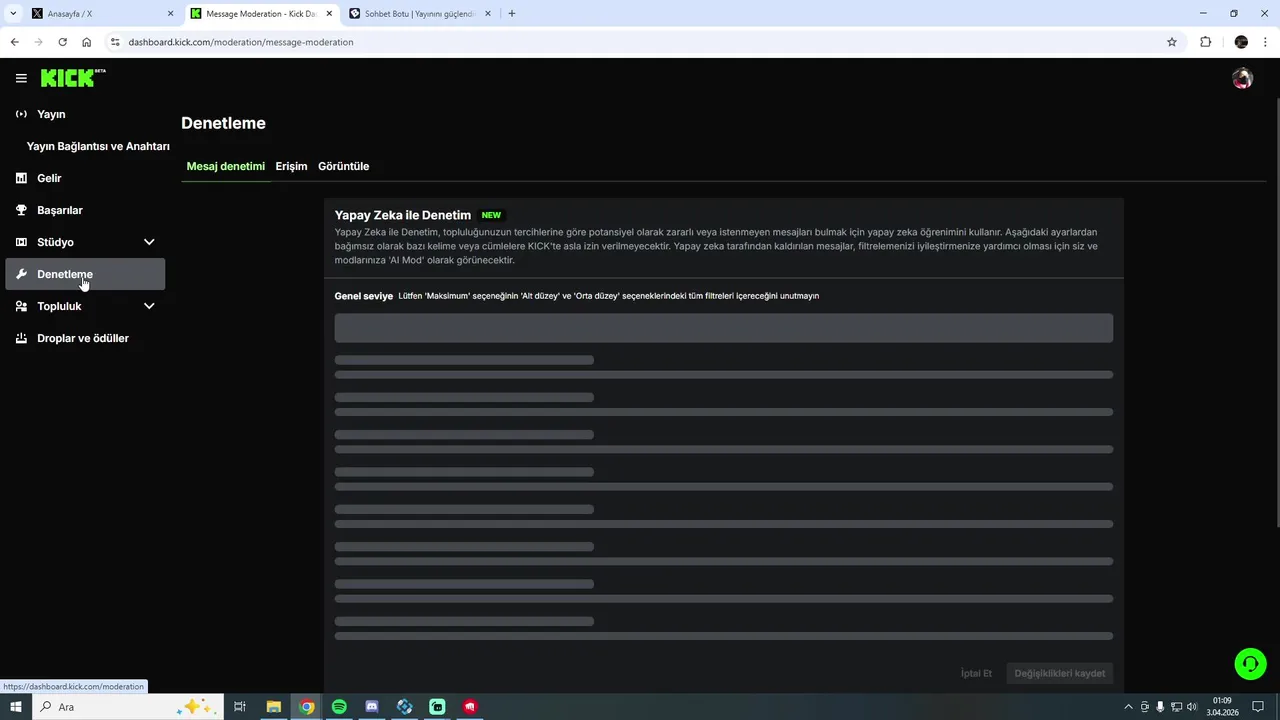Open the profile avatar menu
Viewport: 1280px width, 720px height.
[x=1242, y=79]
